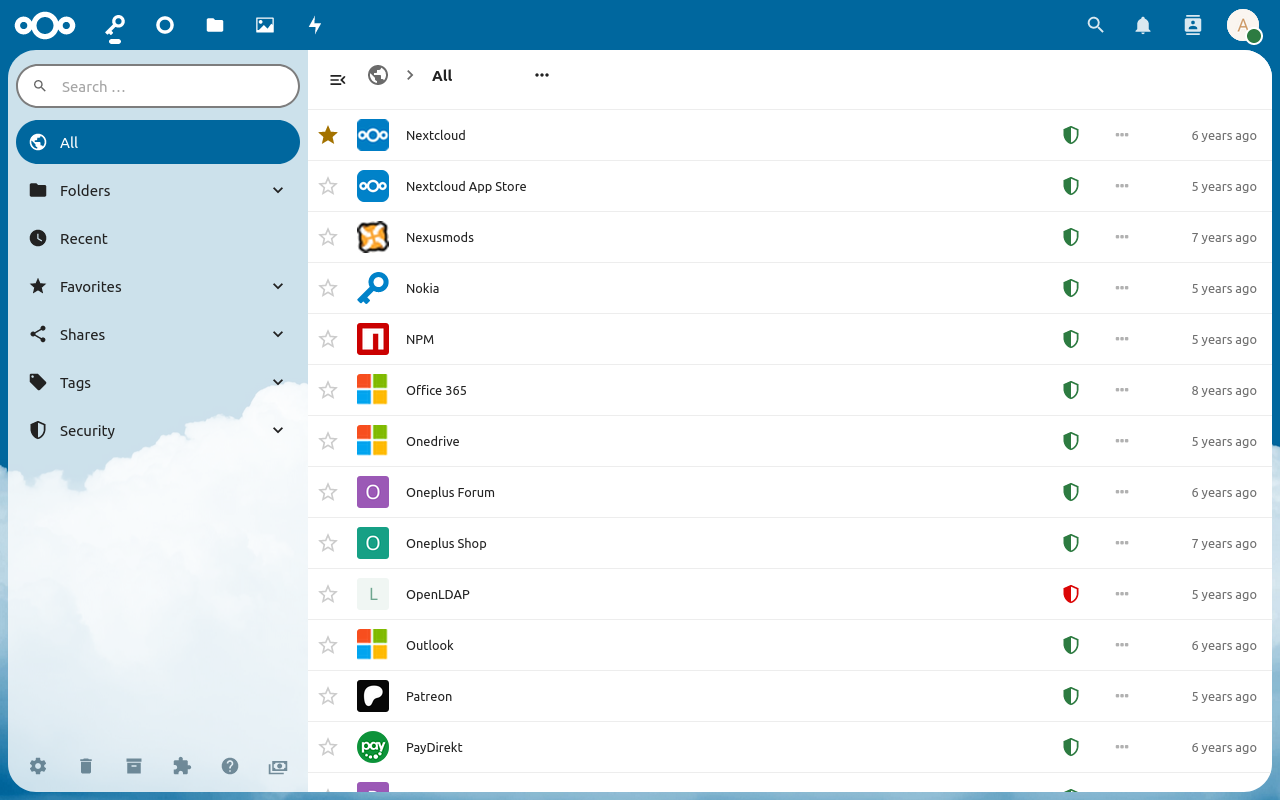Open the Oneplus Forum password entry
This screenshot has height=800, width=1280.
789,492
